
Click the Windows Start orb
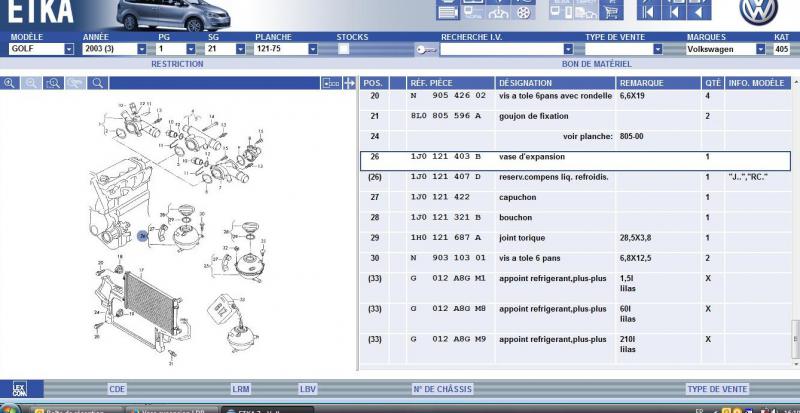pos(10,410)
